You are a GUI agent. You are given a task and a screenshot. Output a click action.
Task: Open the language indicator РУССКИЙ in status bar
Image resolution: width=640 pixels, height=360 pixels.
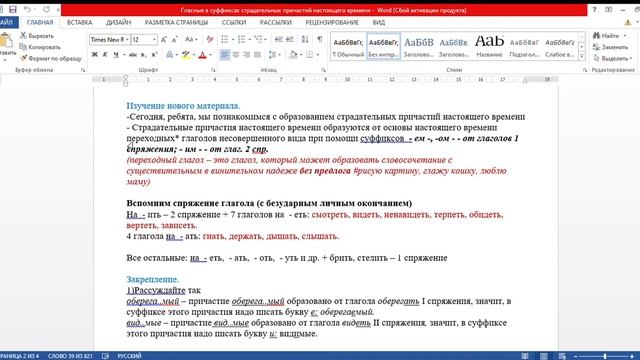coord(129,356)
